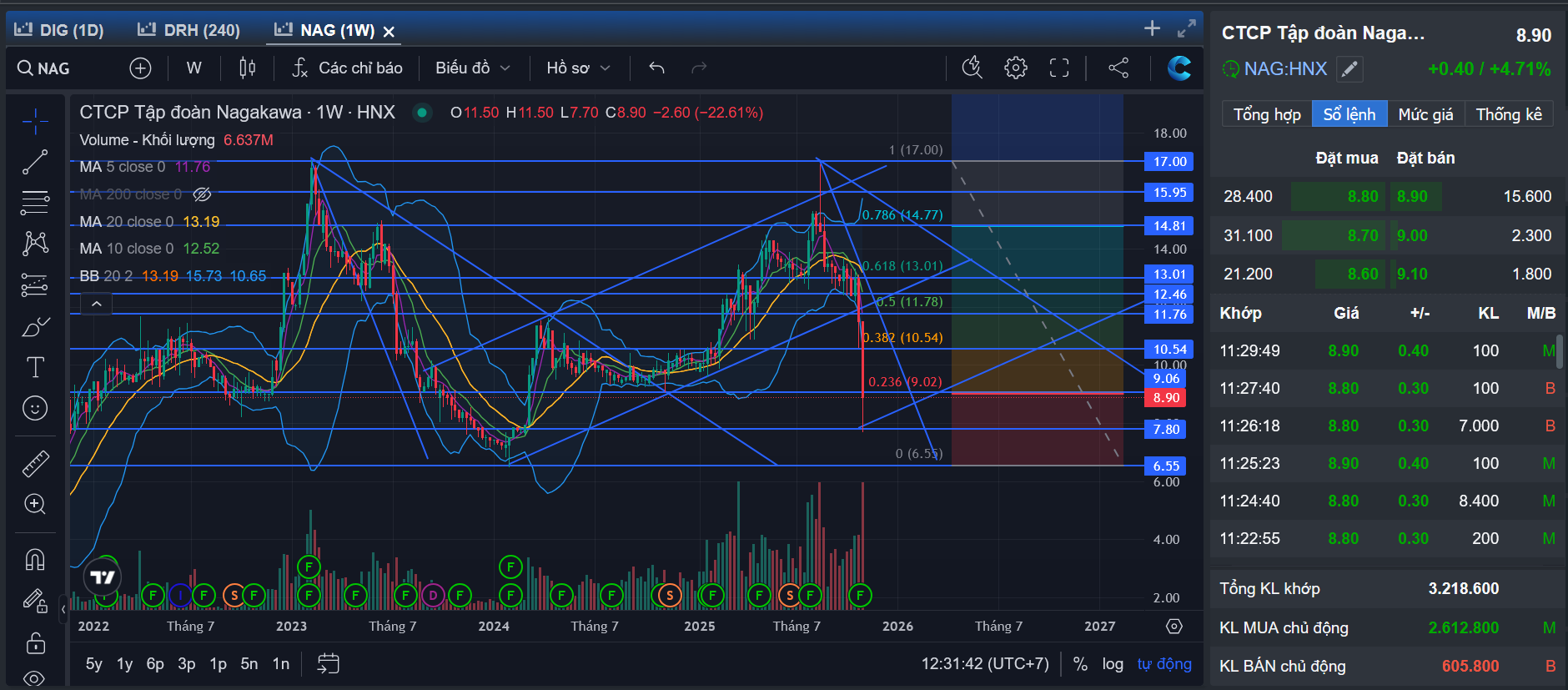Expand the Biểu đồ dropdown
Image resolution: width=1568 pixels, height=690 pixels.
pyautogui.click(x=472, y=68)
